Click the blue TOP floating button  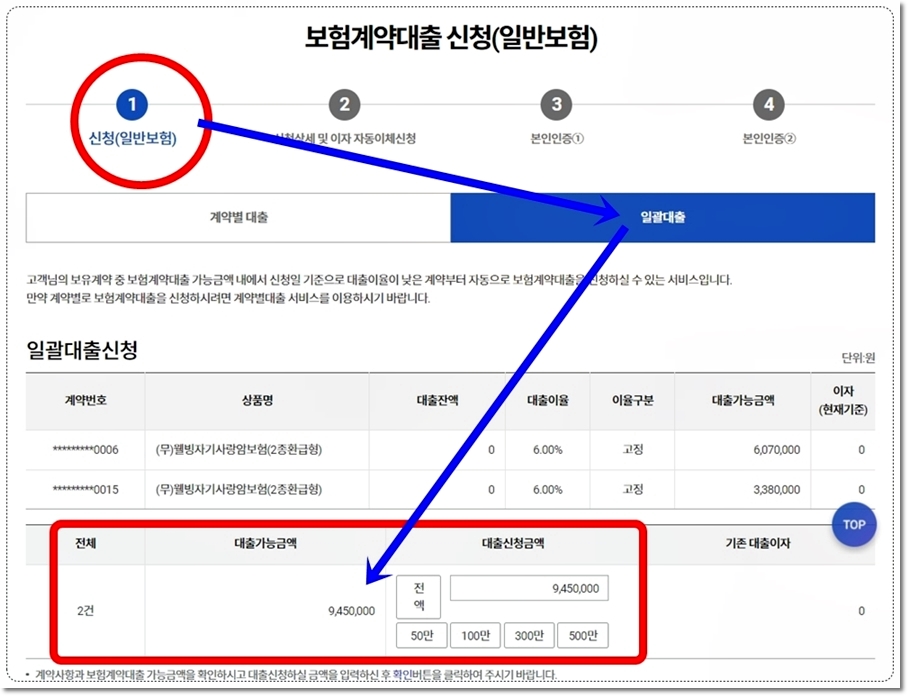(853, 524)
